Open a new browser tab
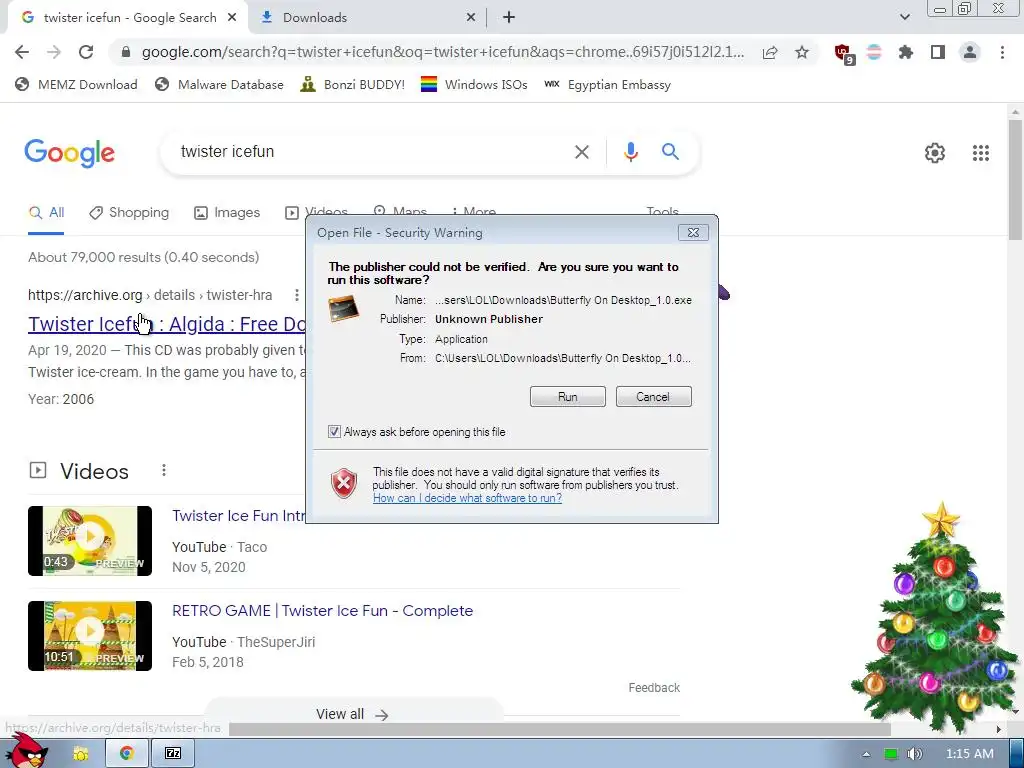This screenshot has width=1024, height=768. (x=509, y=18)
